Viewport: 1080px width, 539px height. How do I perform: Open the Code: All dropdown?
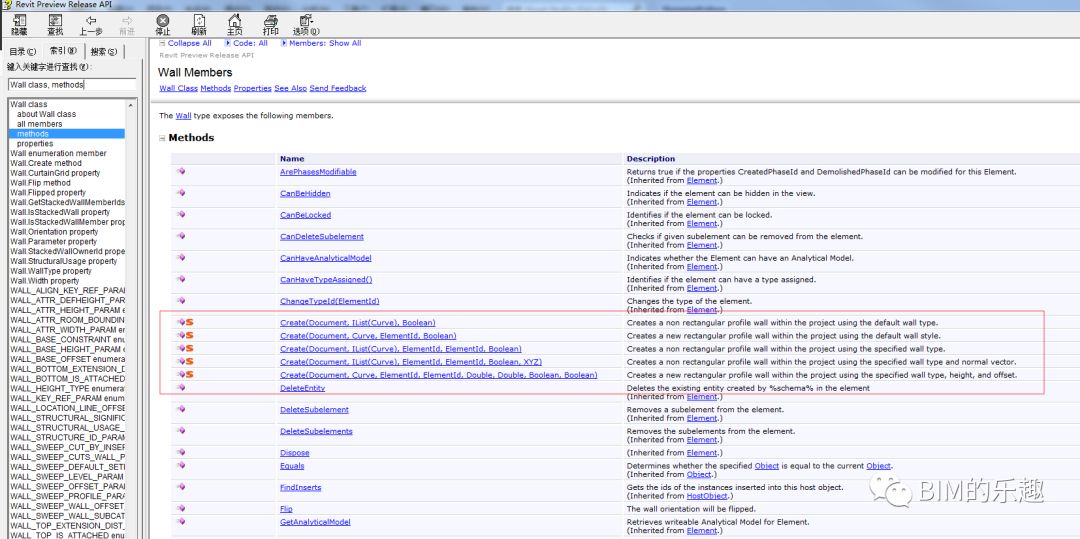[x=247, y=43]
